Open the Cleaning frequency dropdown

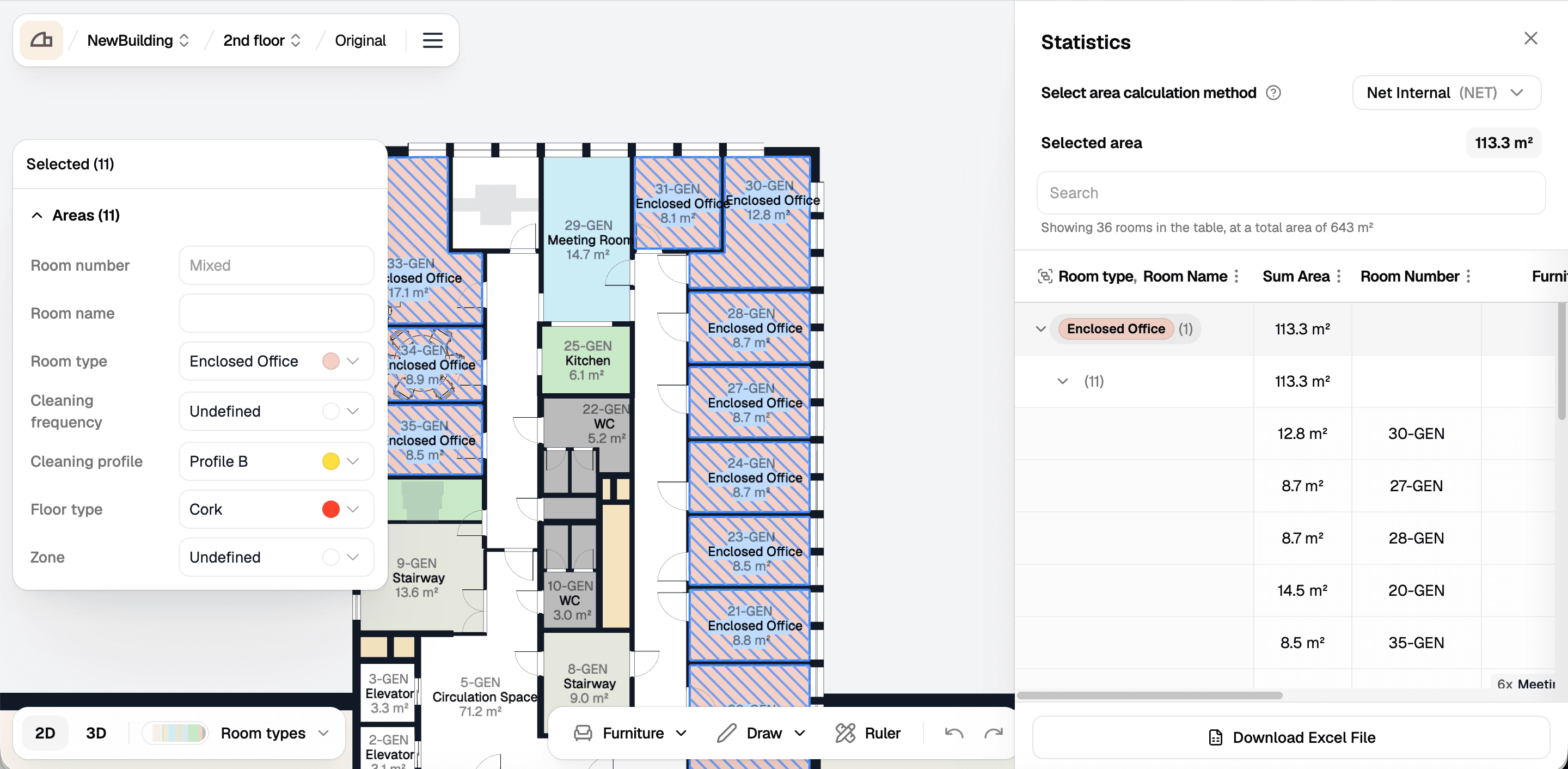[x=277, y=412]
